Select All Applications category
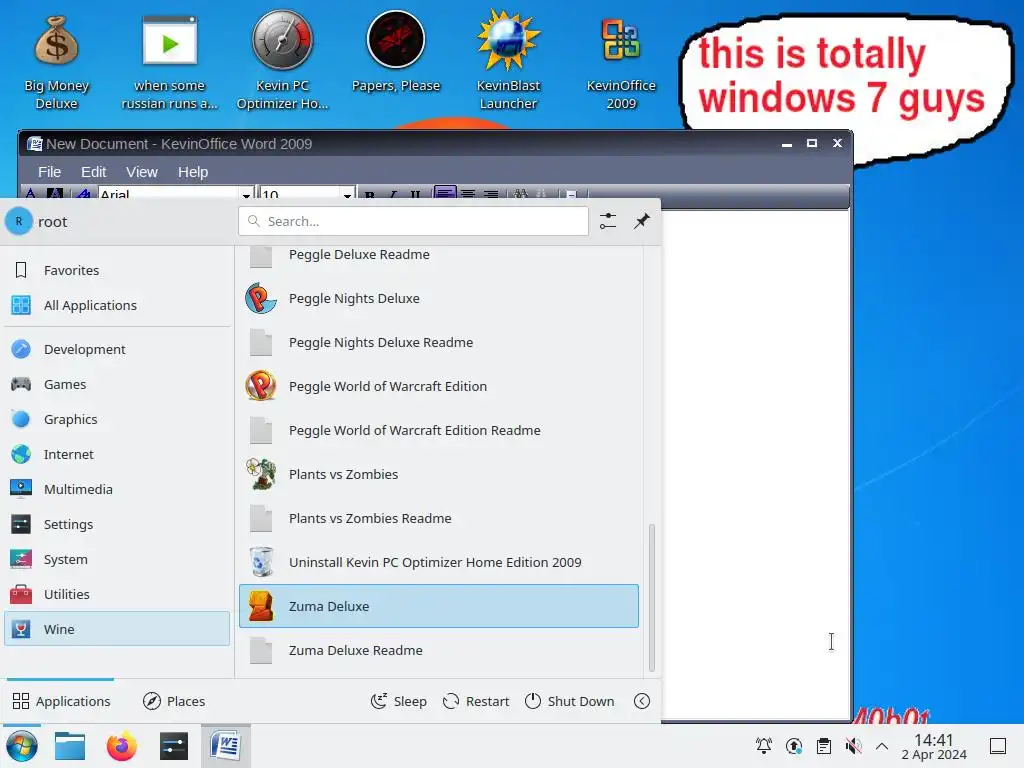This screenshot has height=768, width=1024. click(x=117, y=305)
